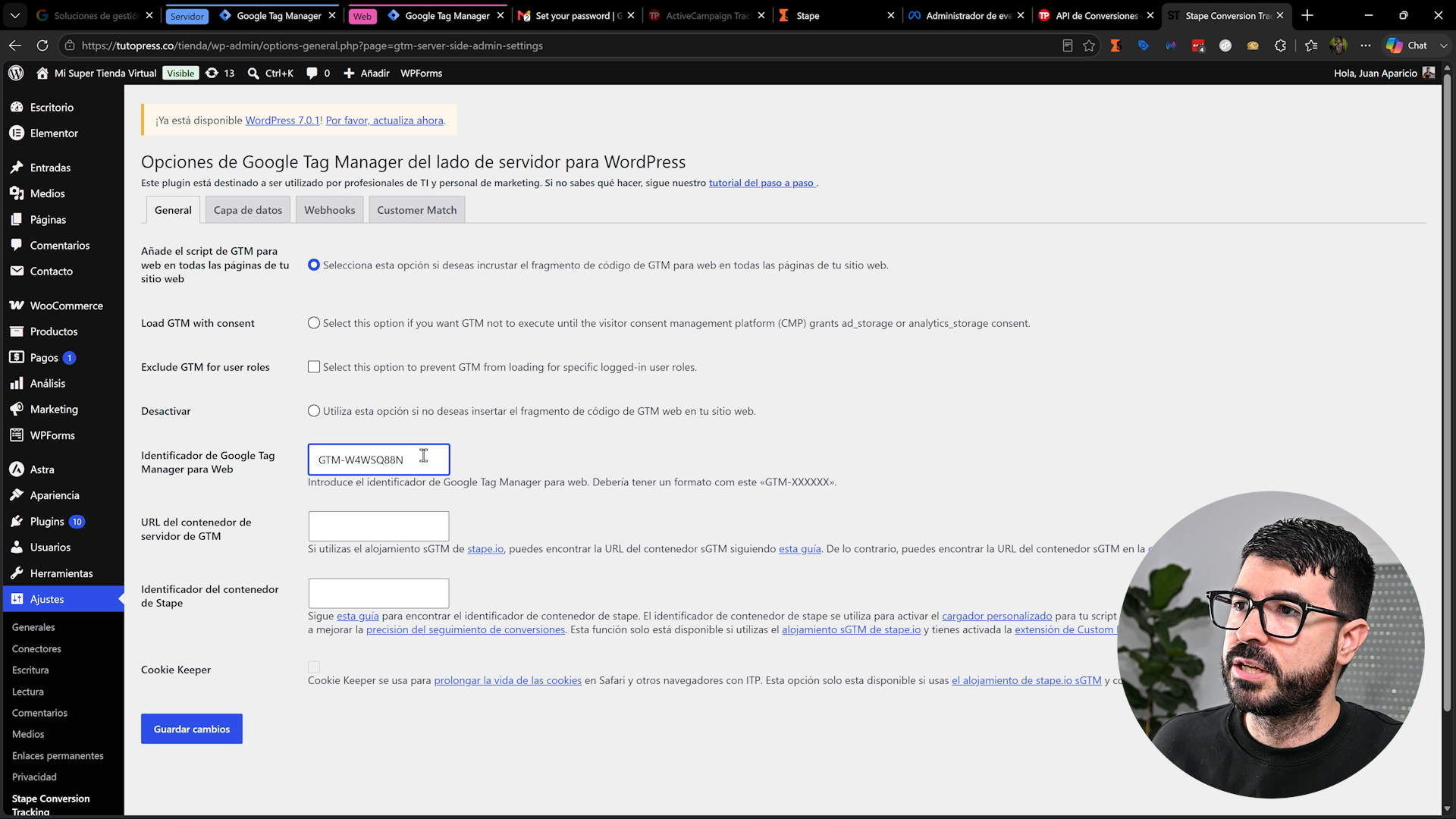Image resolution: width=1456 pixels, height=819 pixels.
Task: Select the Desactivar radio option
Action: point(314,411)
